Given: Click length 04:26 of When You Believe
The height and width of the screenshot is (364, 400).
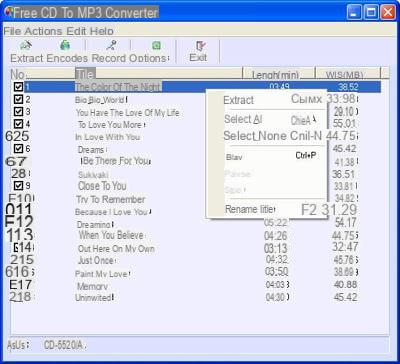Looking at the screenshot, I should coord(275,236).
